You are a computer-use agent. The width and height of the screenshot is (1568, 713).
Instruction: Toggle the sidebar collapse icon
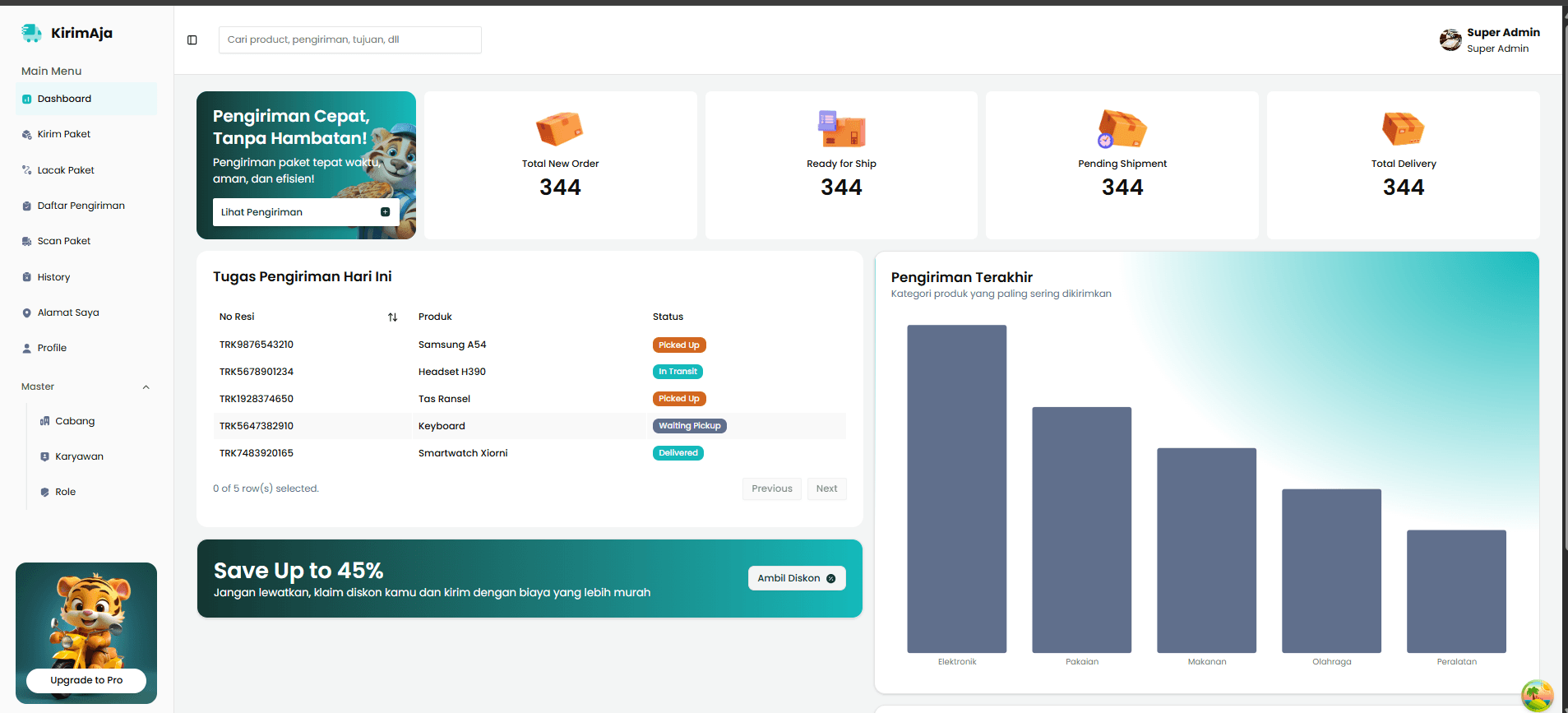pos(192,39)
